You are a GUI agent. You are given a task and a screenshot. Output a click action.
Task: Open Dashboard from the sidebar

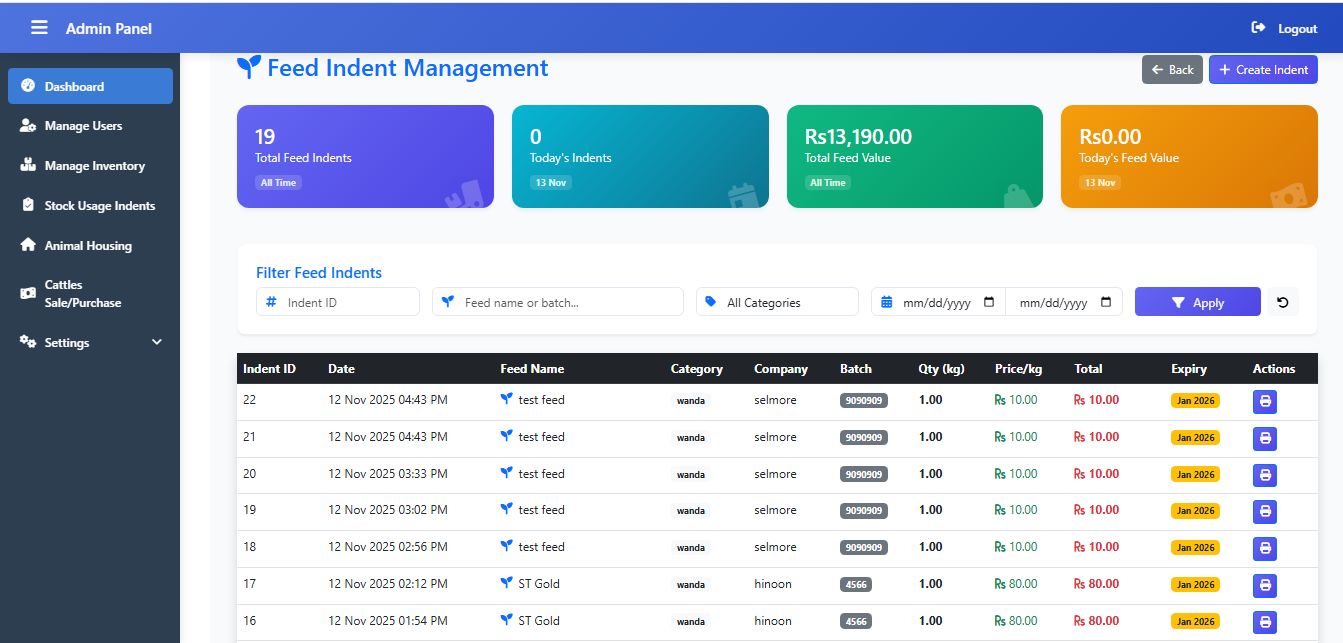[x=90, y=87]
